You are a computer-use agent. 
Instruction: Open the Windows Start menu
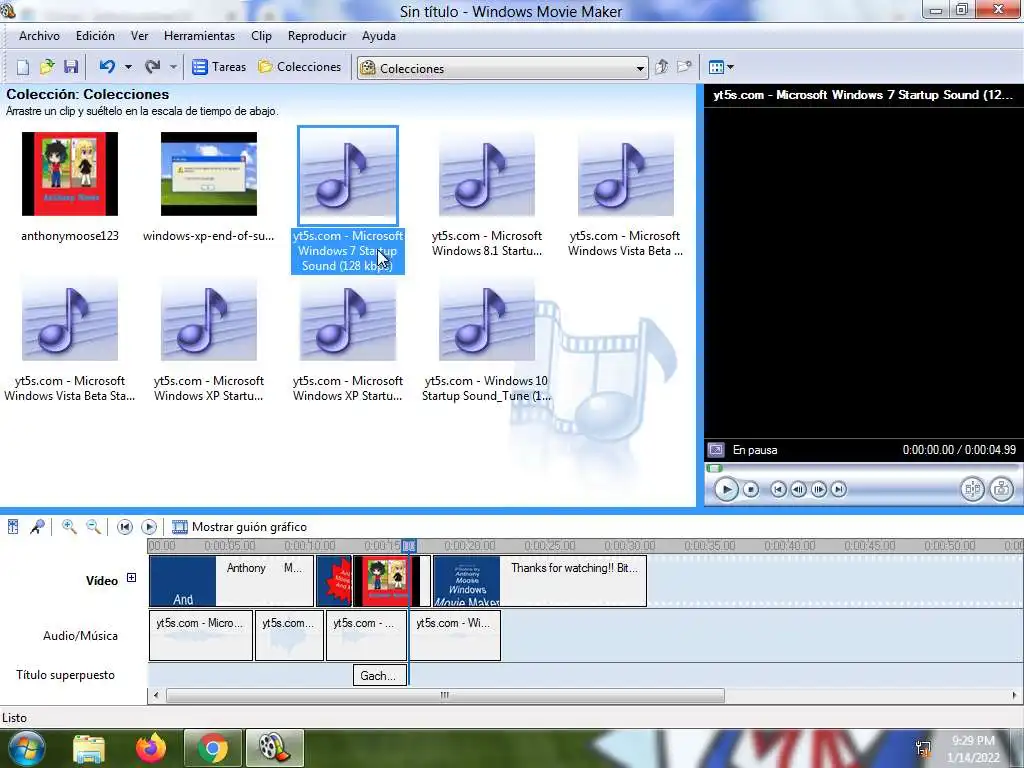pos(26,748)
